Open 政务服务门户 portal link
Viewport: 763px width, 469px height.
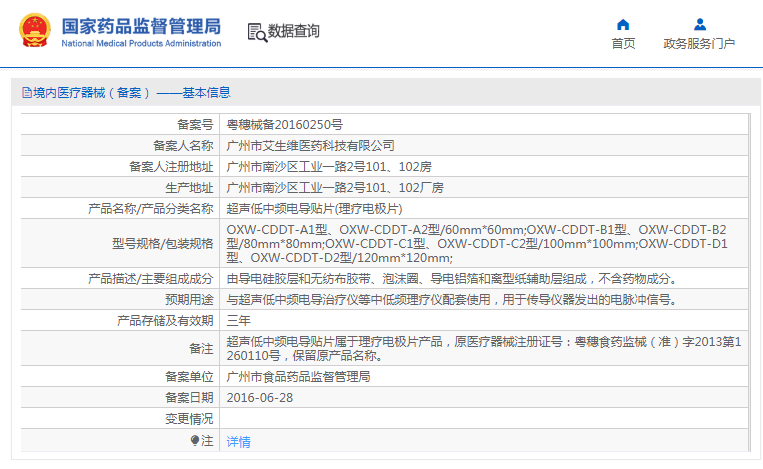click(699, 43)
